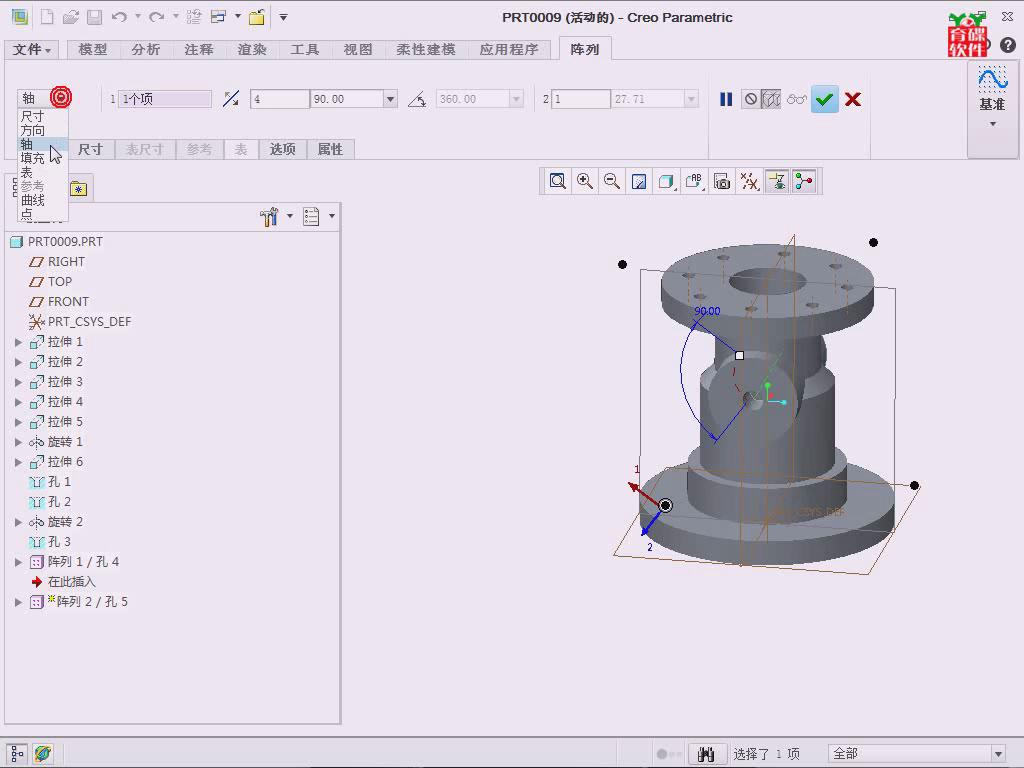This screenshot has height=768, width=1024.
Task: Click the member count field showing 4
Action: tap(280, 99)
